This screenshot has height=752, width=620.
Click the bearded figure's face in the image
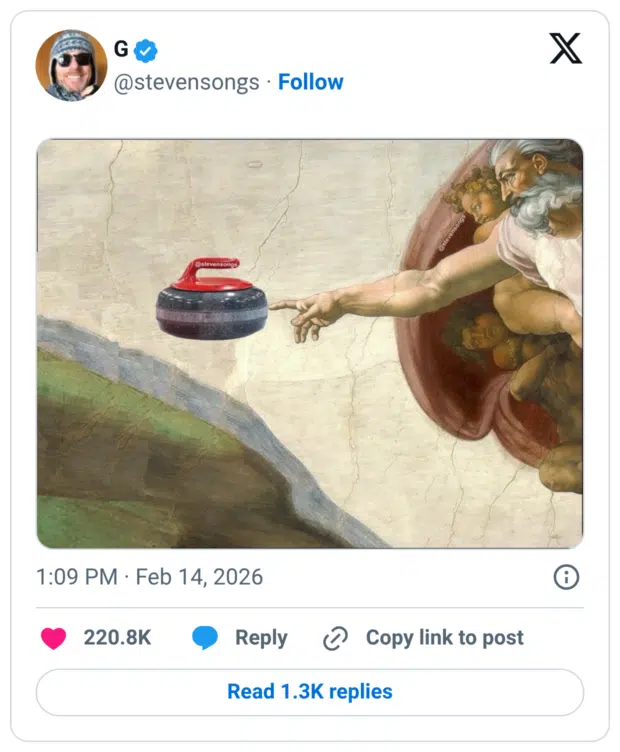(x=528, y=179)
